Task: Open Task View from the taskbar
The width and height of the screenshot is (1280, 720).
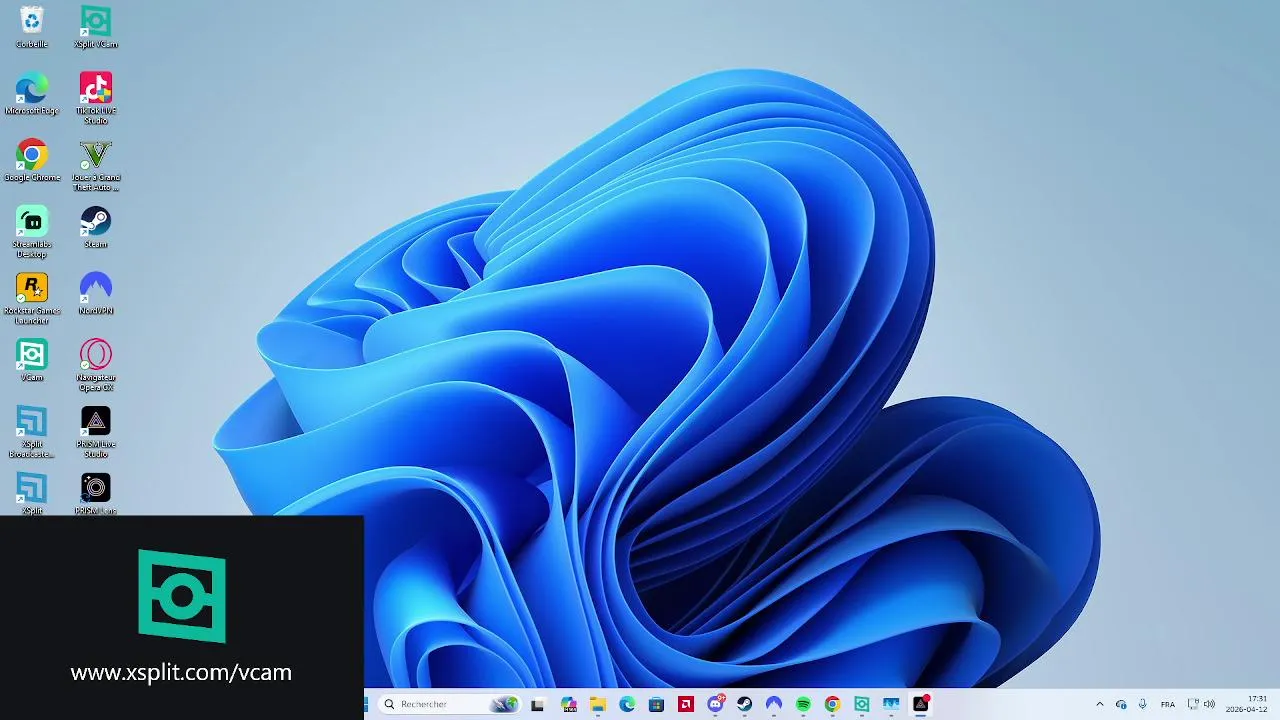Action: click(x=537, y=704)
